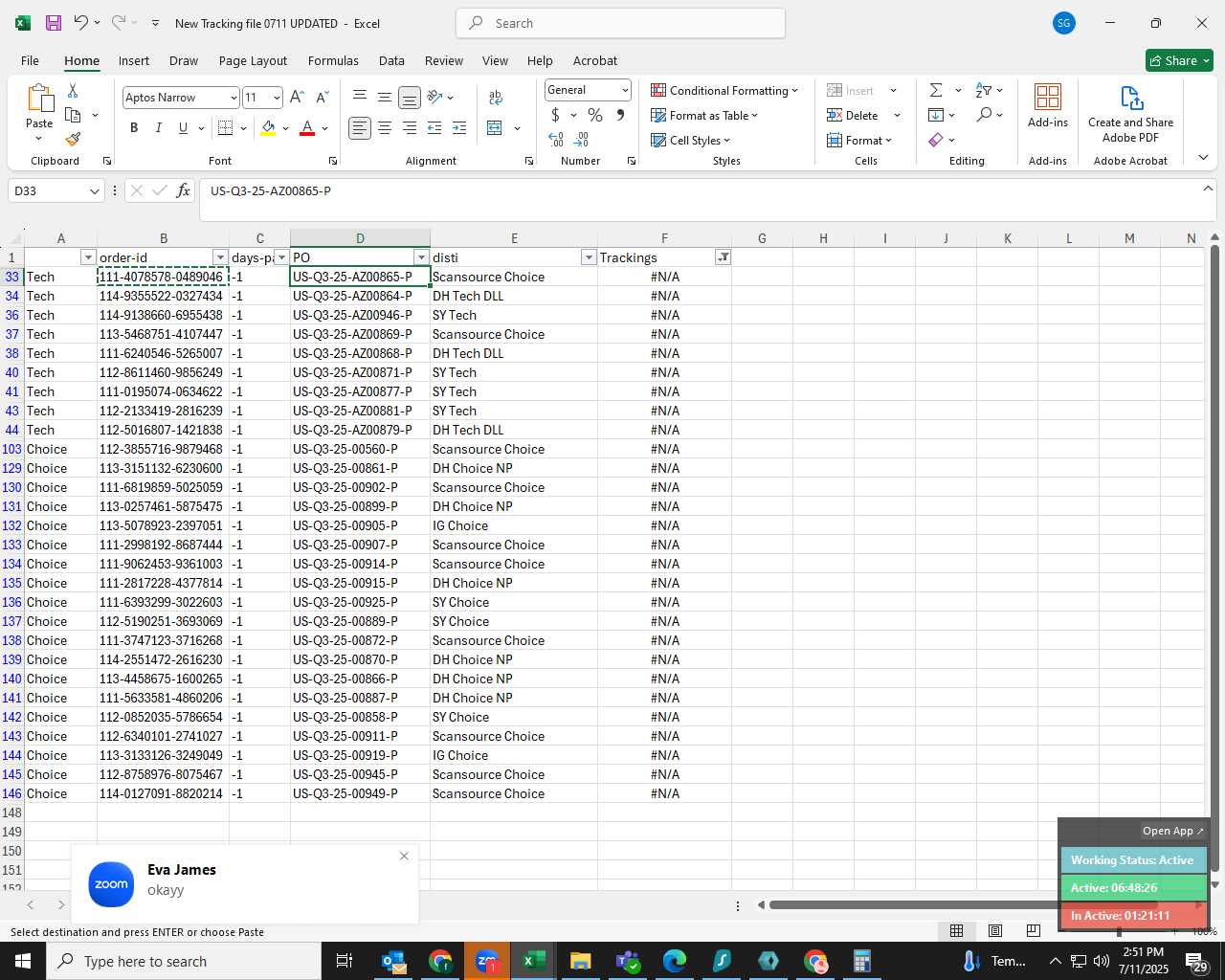Switch to the Data tab
This screenshot has width=1225, height=980.
(x=391, y=60)
